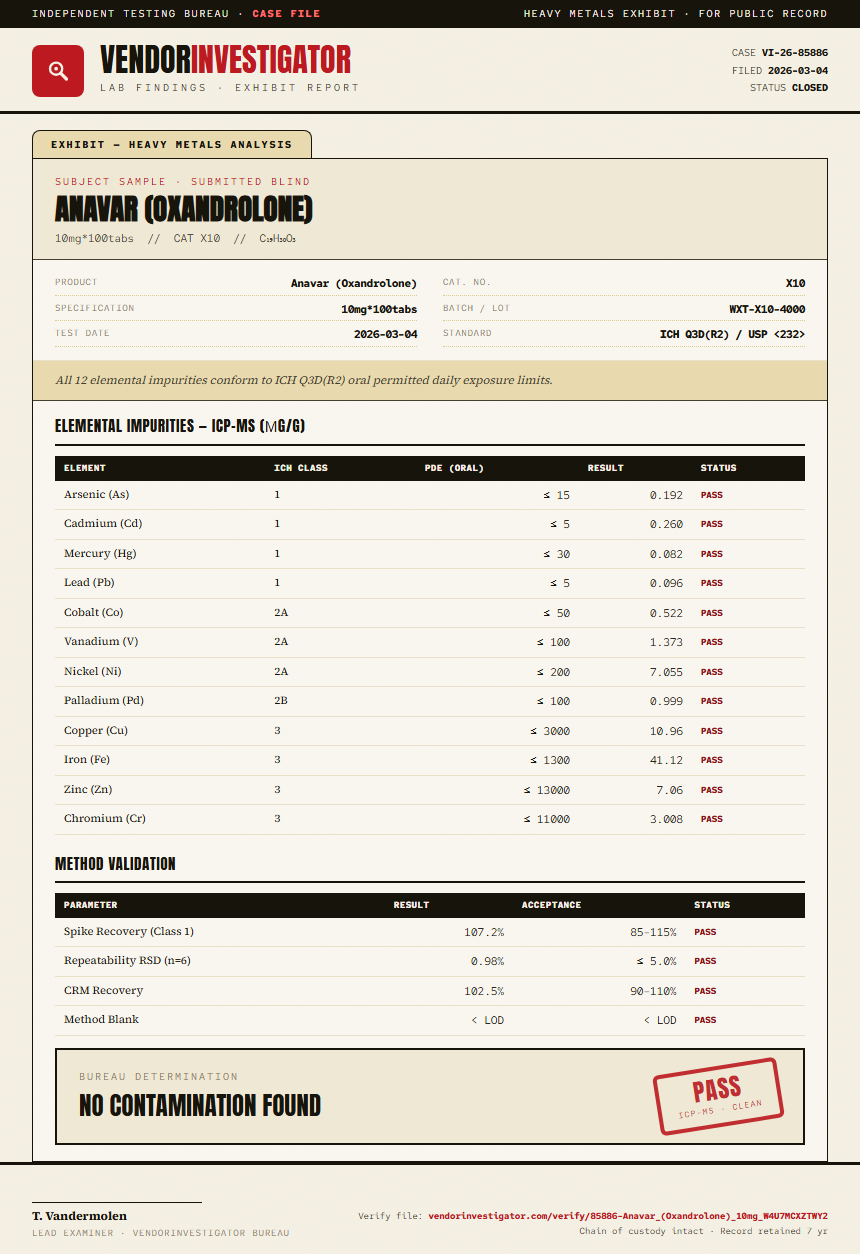Viewport: 860px width, 1254px height.
Task: Click CRM Recovery acceptance 90–110%
Action: pos(653,991)
